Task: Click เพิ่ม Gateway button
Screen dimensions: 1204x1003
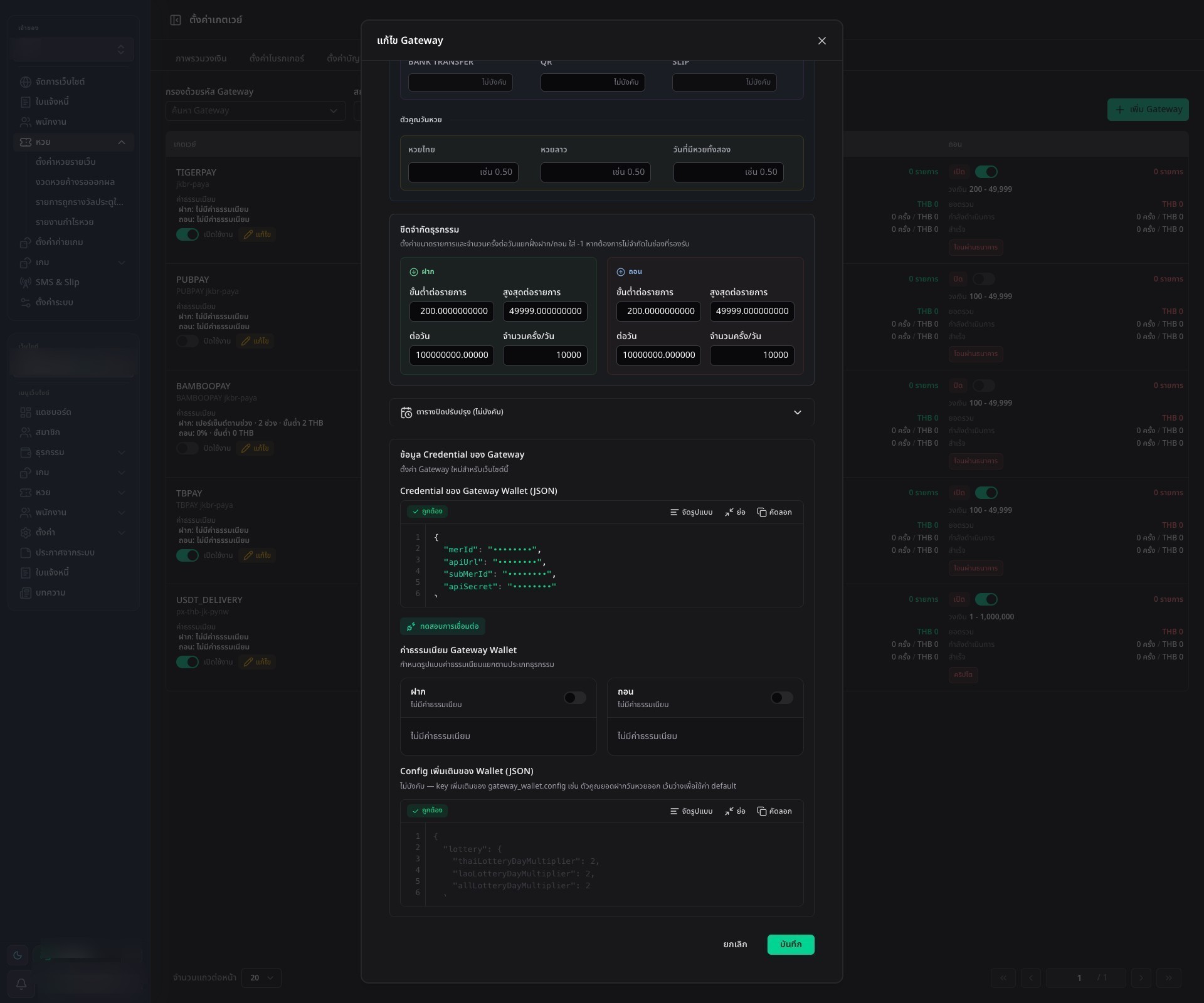Action: coord(1148,110)
